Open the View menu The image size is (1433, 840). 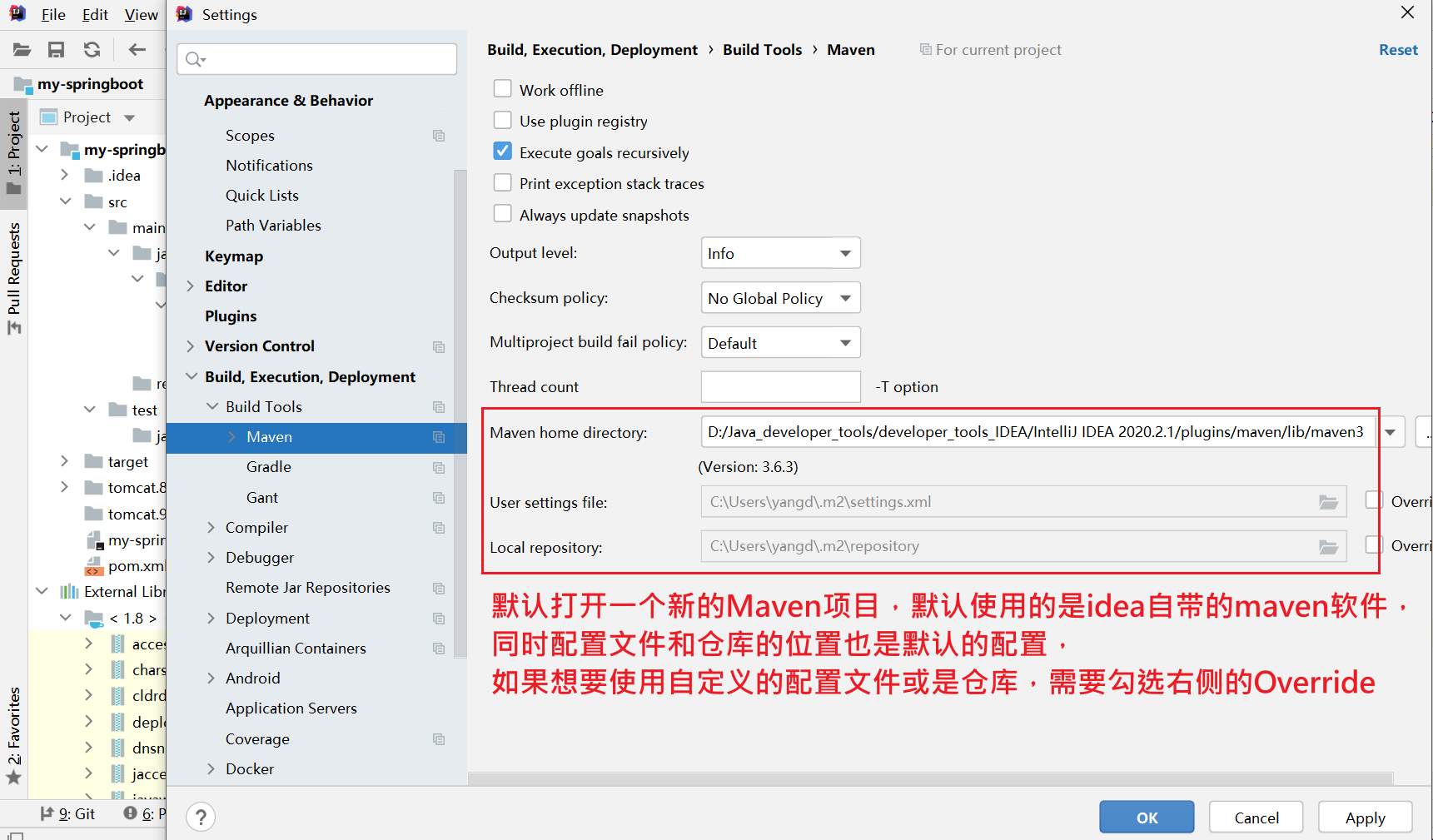click(x=141, y=15)
